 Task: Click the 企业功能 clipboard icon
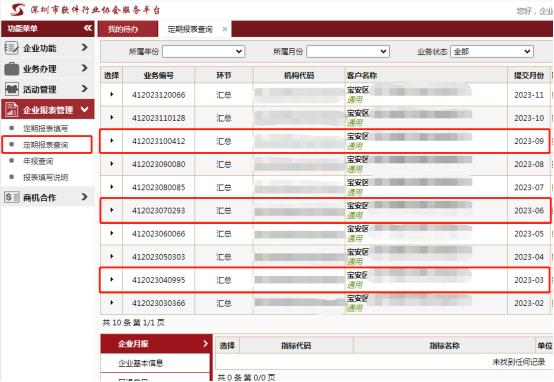tap(11, 48)
